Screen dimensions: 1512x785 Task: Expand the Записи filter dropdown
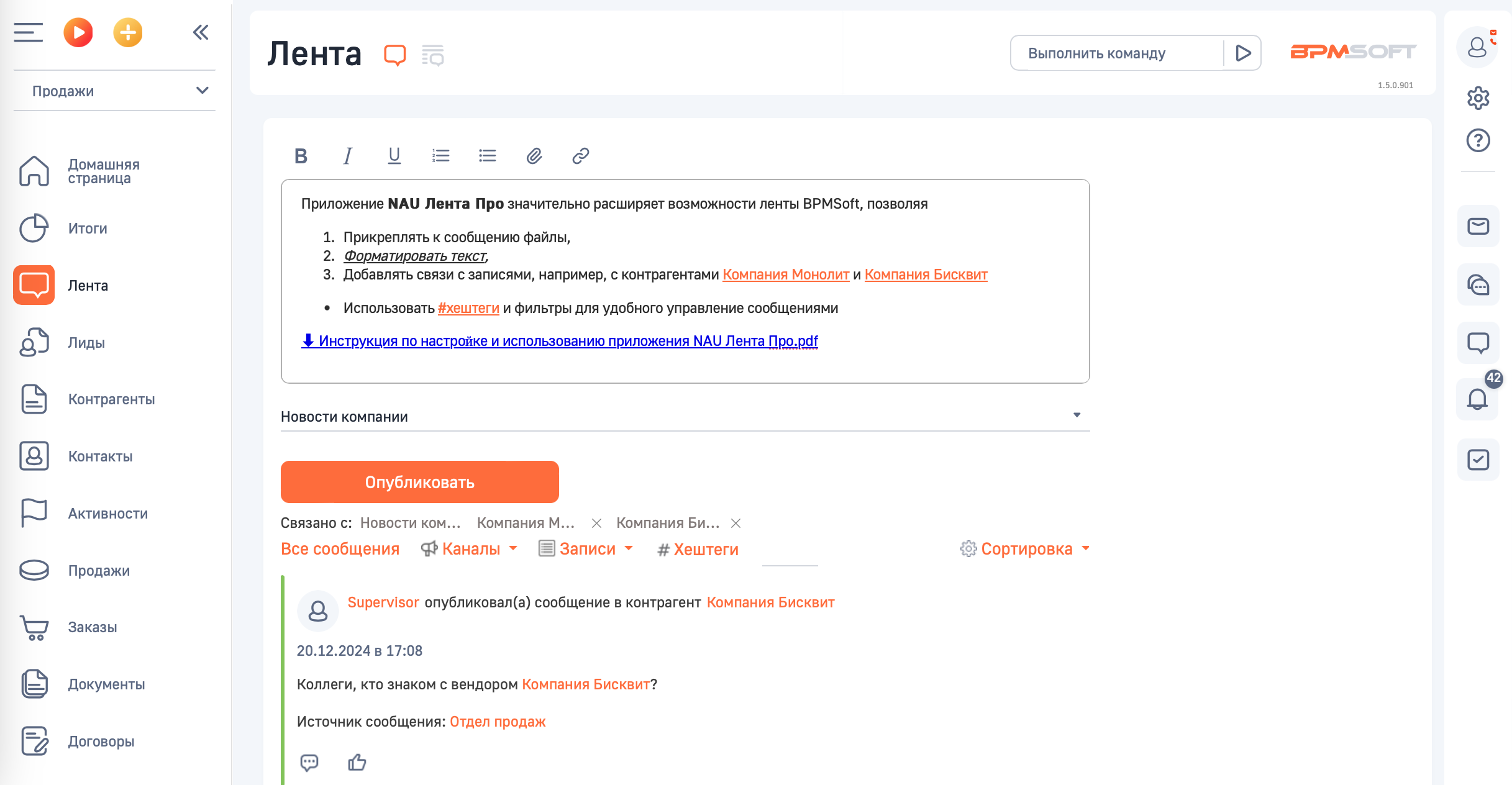point(586,549)
